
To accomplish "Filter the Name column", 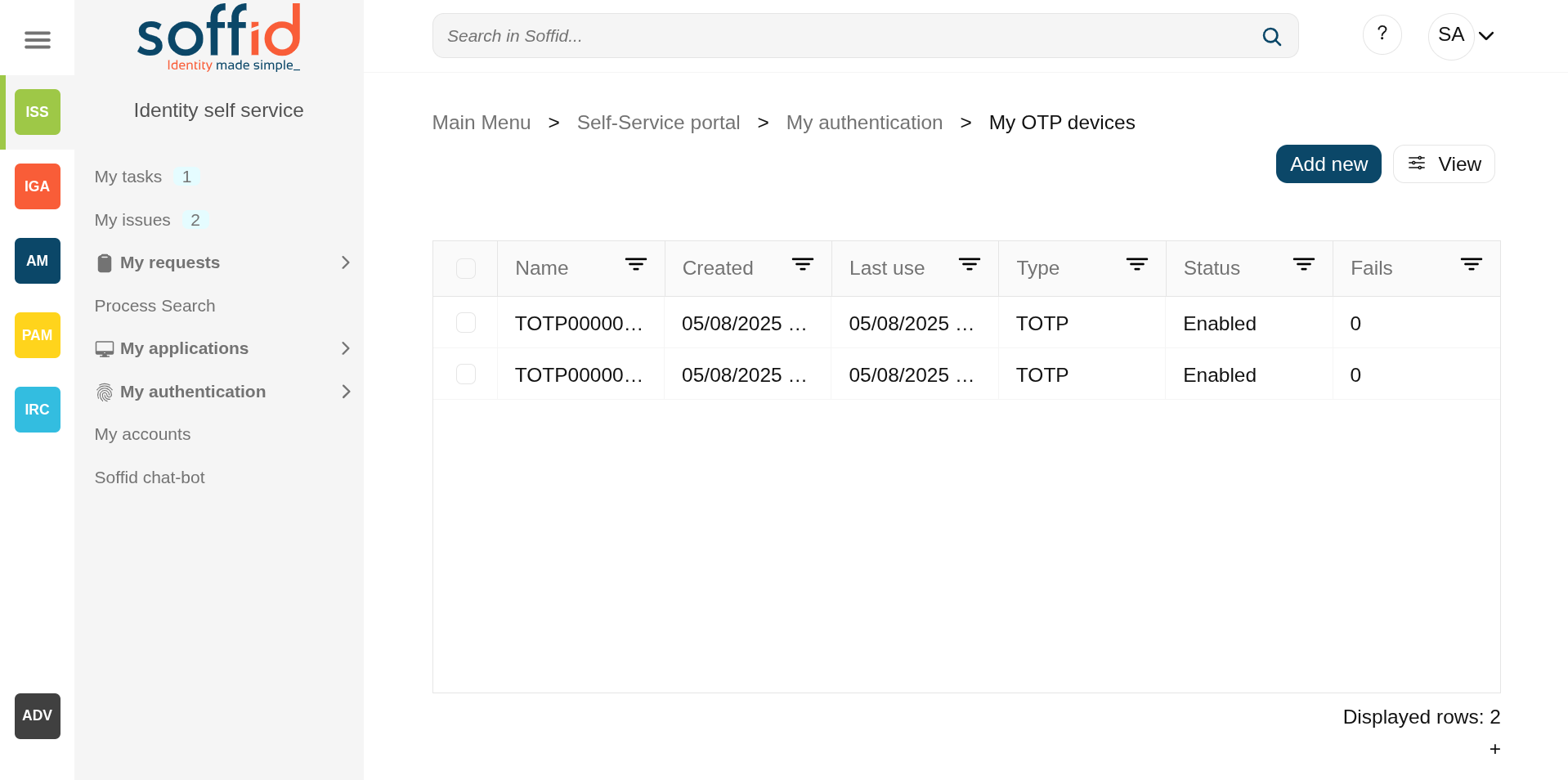I will 635,264.
